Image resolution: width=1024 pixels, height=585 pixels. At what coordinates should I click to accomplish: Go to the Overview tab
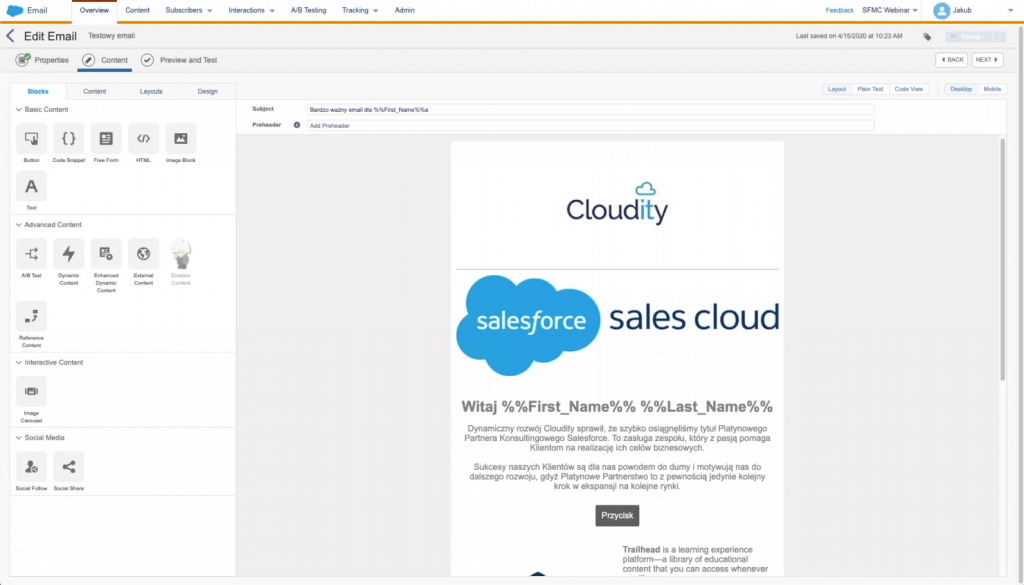coord(94,10)
